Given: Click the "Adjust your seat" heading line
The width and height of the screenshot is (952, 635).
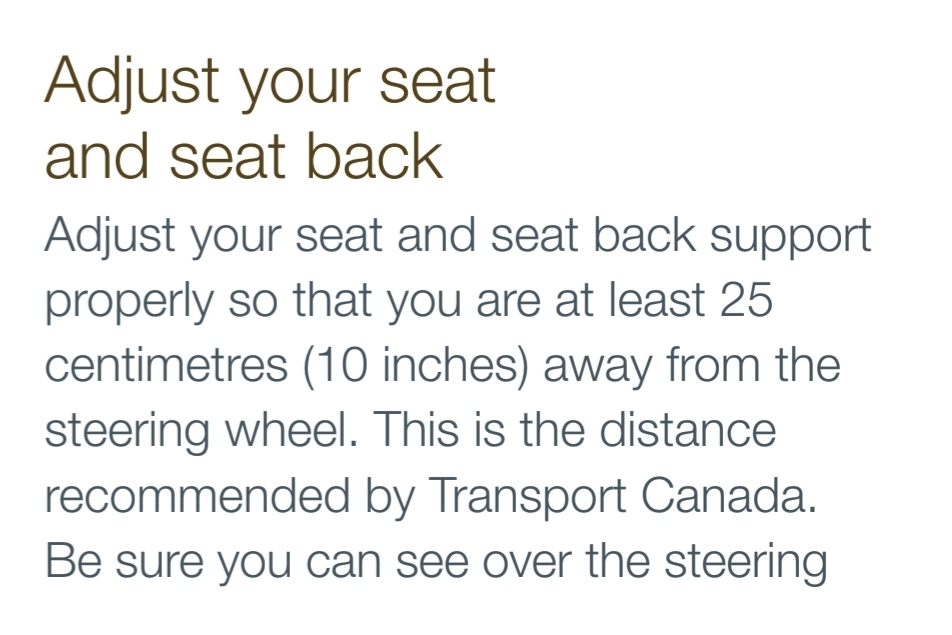Looking at the screenshot, I should coord(270,83).
